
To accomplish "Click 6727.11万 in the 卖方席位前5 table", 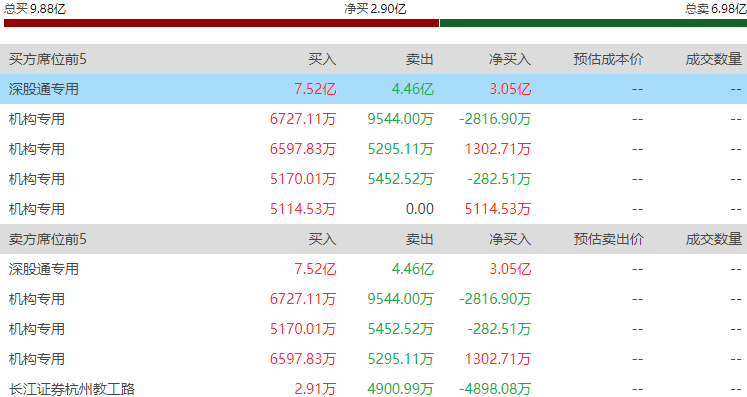I will pos(303,299).
